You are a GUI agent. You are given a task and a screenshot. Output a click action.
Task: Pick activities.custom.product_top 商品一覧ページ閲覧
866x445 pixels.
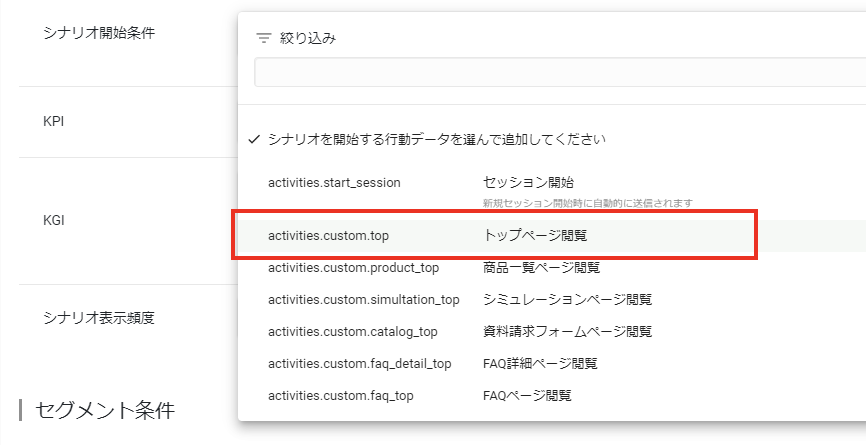(552, 268)
